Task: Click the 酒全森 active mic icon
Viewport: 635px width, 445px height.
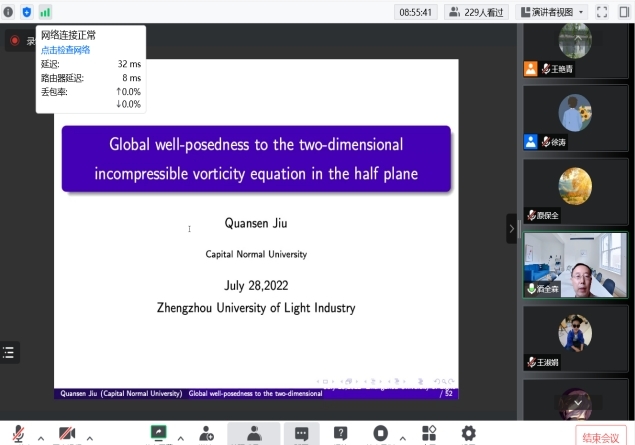Action: 531,289
